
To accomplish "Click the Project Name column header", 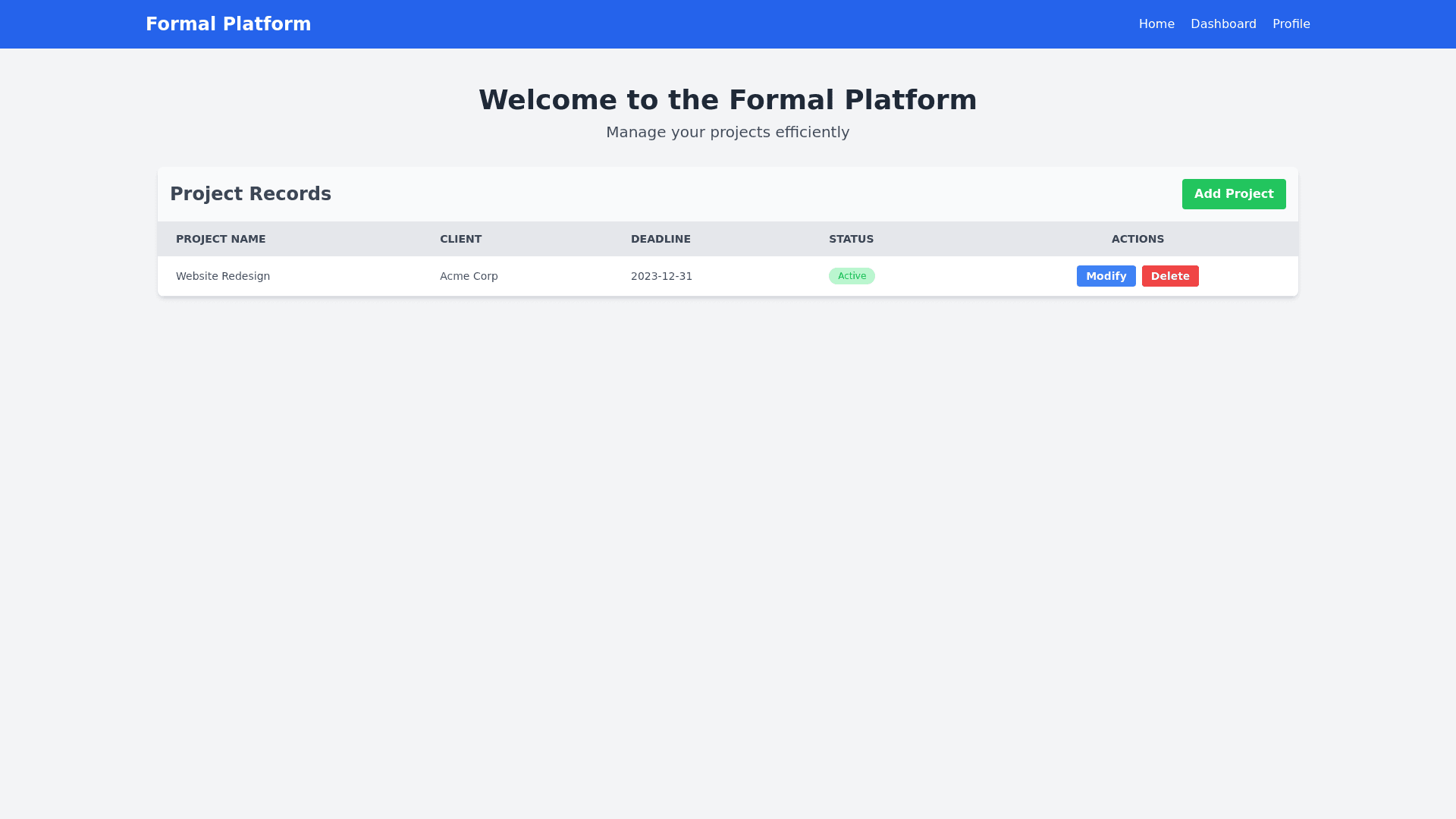I will (x=221, y=239).
